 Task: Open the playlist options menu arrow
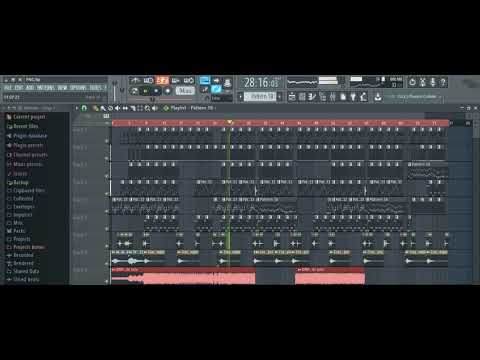click(x=77, y=108)
